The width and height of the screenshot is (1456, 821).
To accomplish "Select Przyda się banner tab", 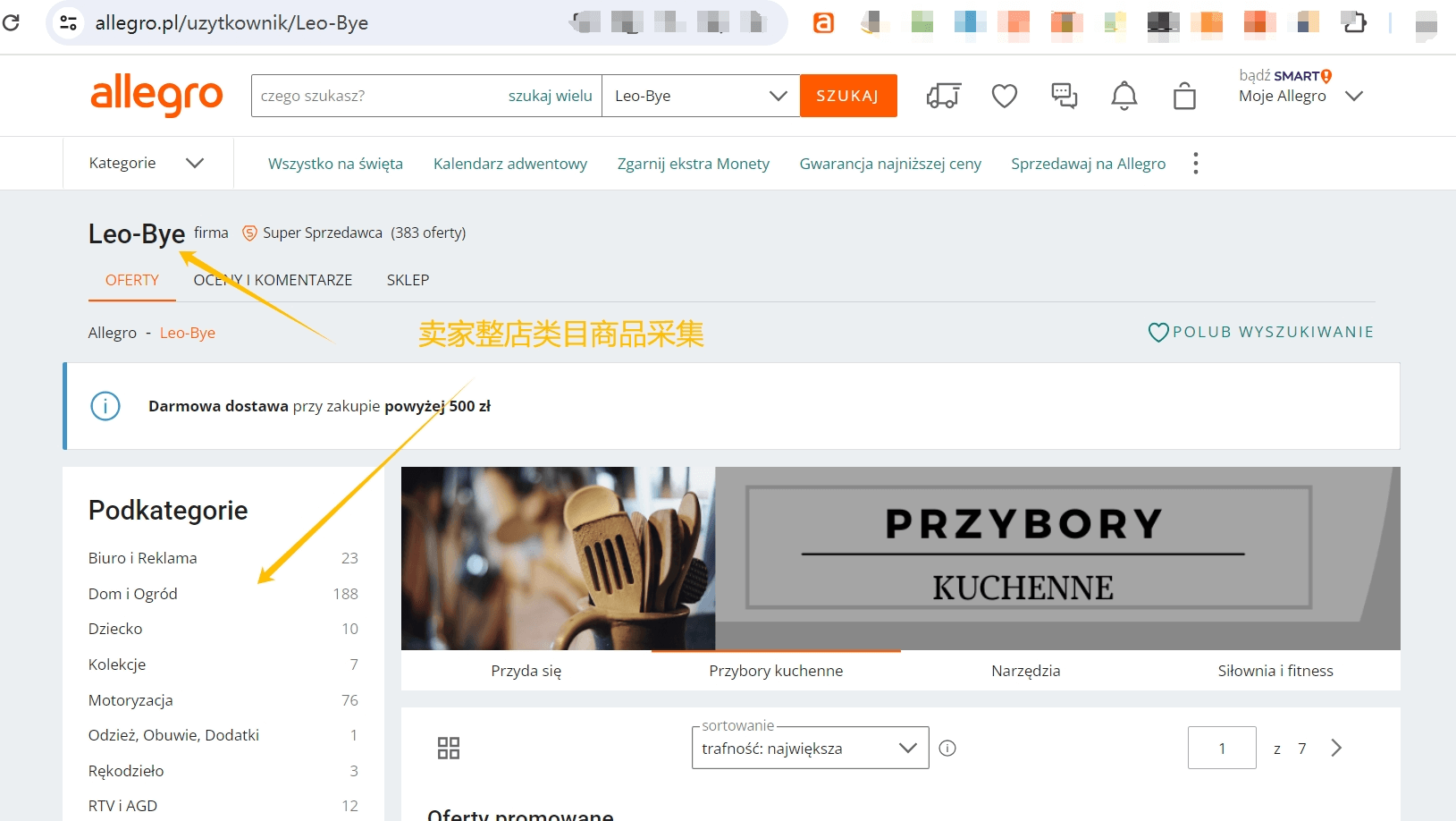I will [x=526, y=671].
